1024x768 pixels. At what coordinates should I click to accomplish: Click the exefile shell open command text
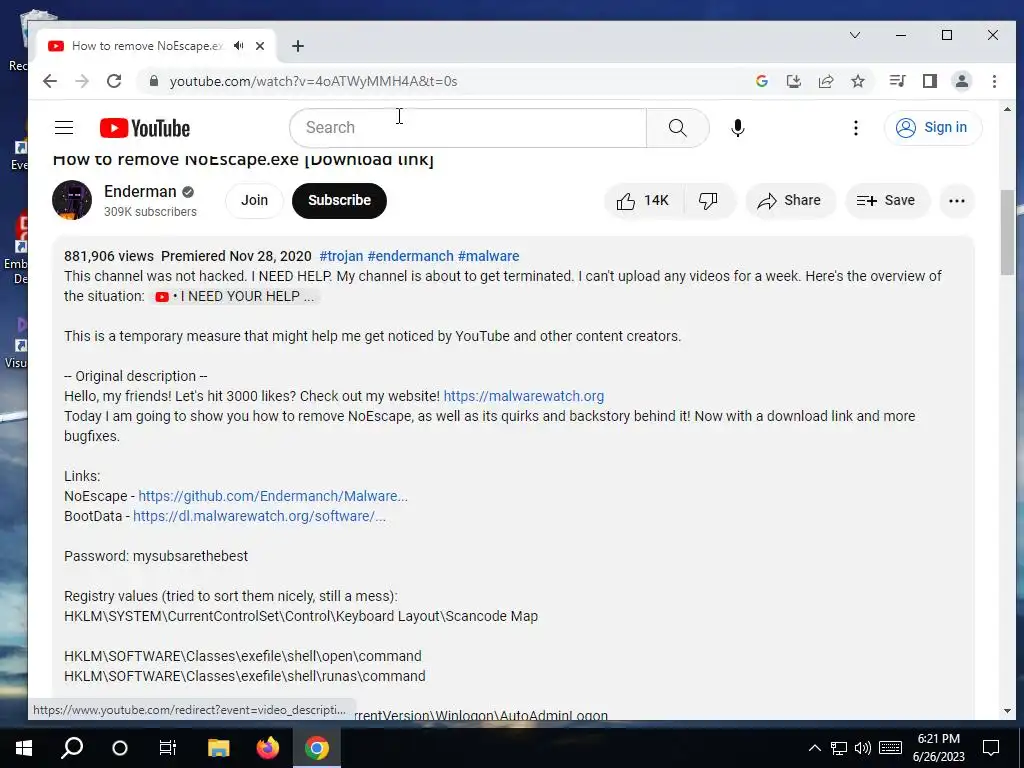[243, 656]
